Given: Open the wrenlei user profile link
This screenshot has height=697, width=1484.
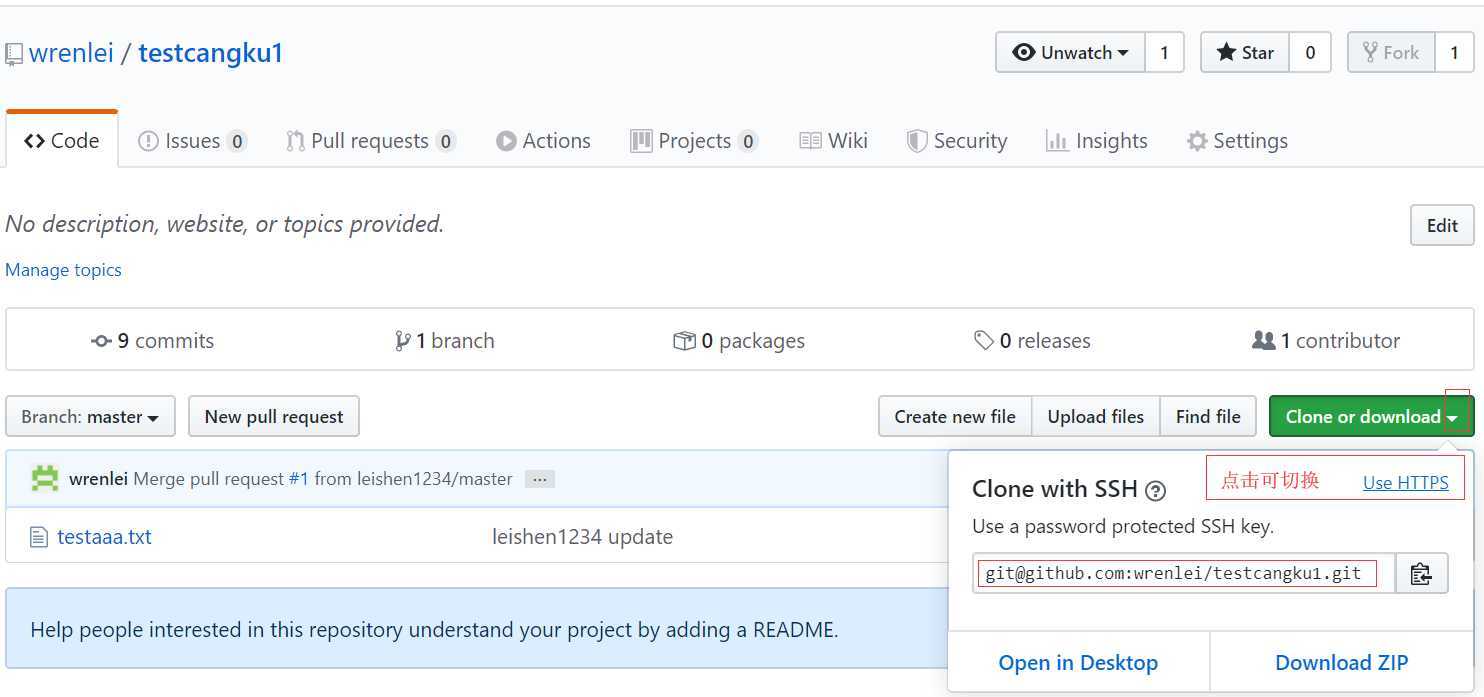Looking at the screenshot, I should point(71,53).
